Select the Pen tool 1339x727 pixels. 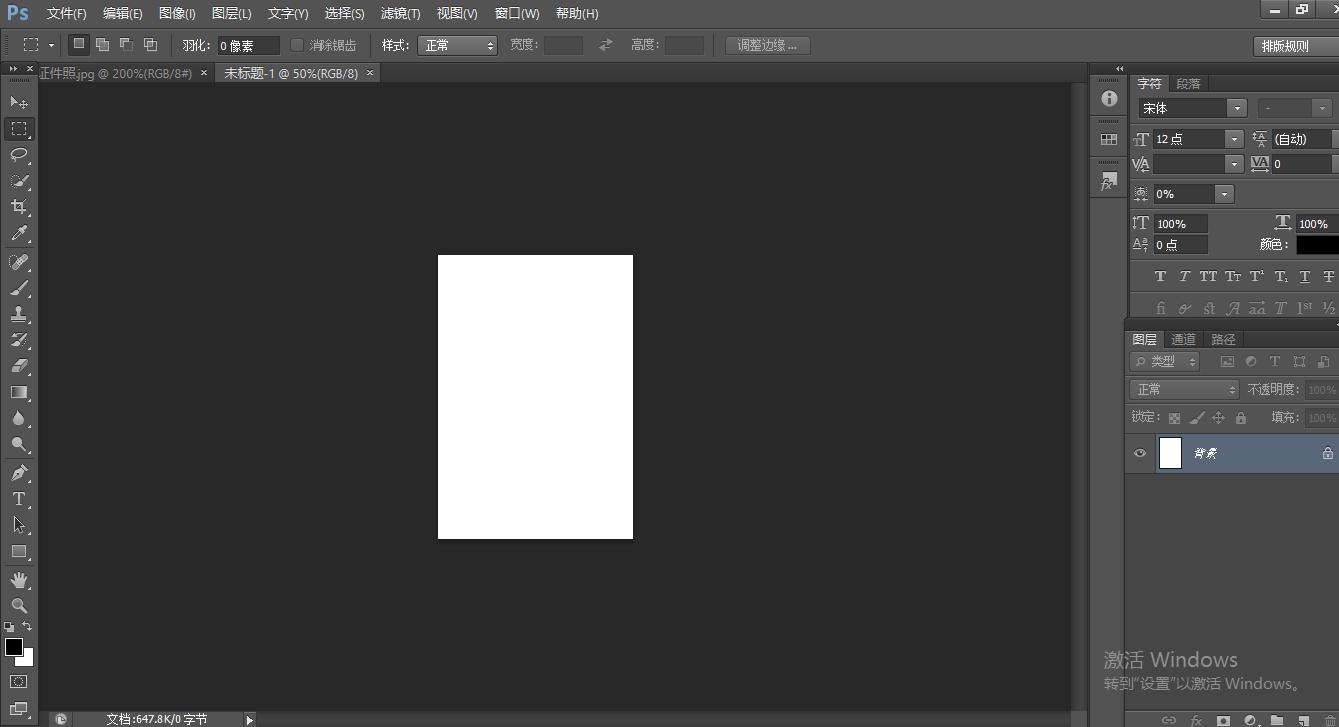(18, 473)
